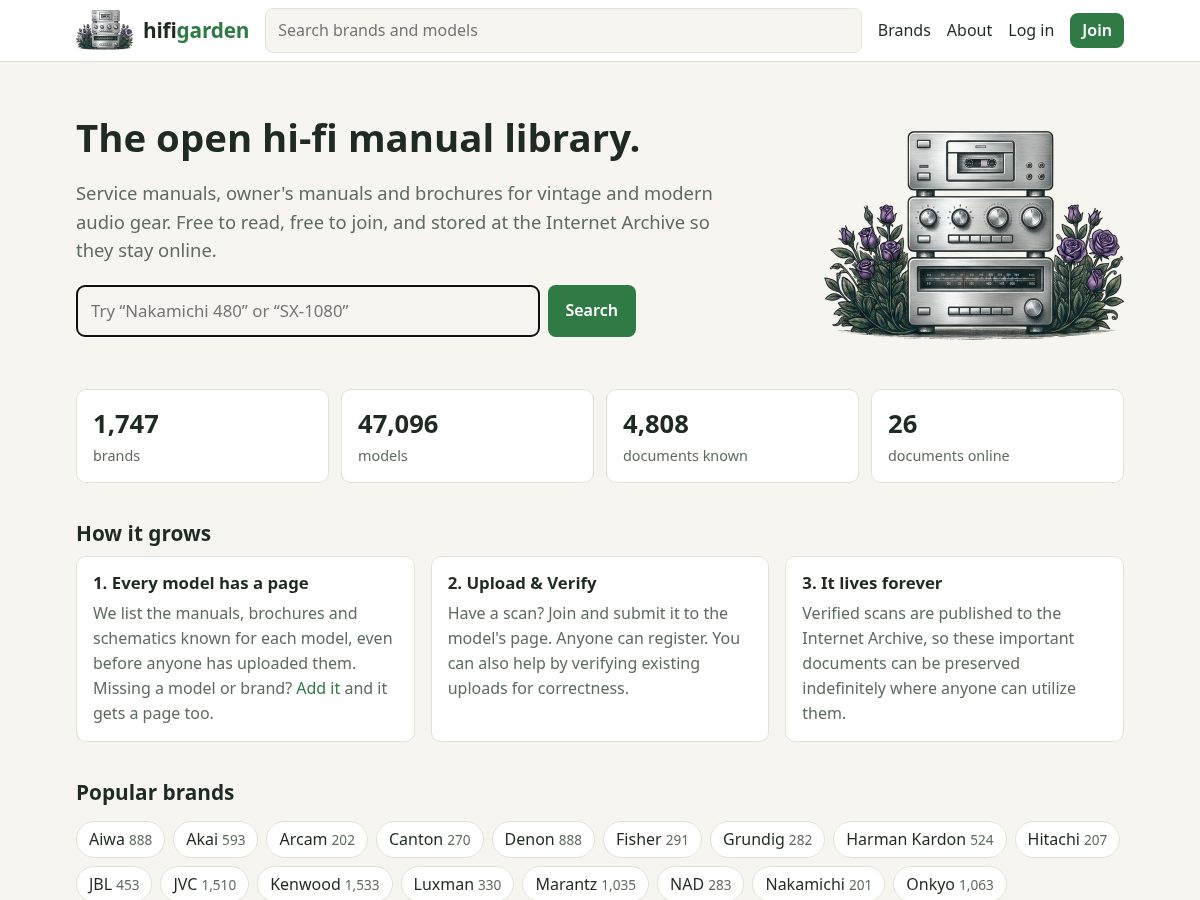
Task: Open the Canton 270 brand chip
Action: coord(430,840)
